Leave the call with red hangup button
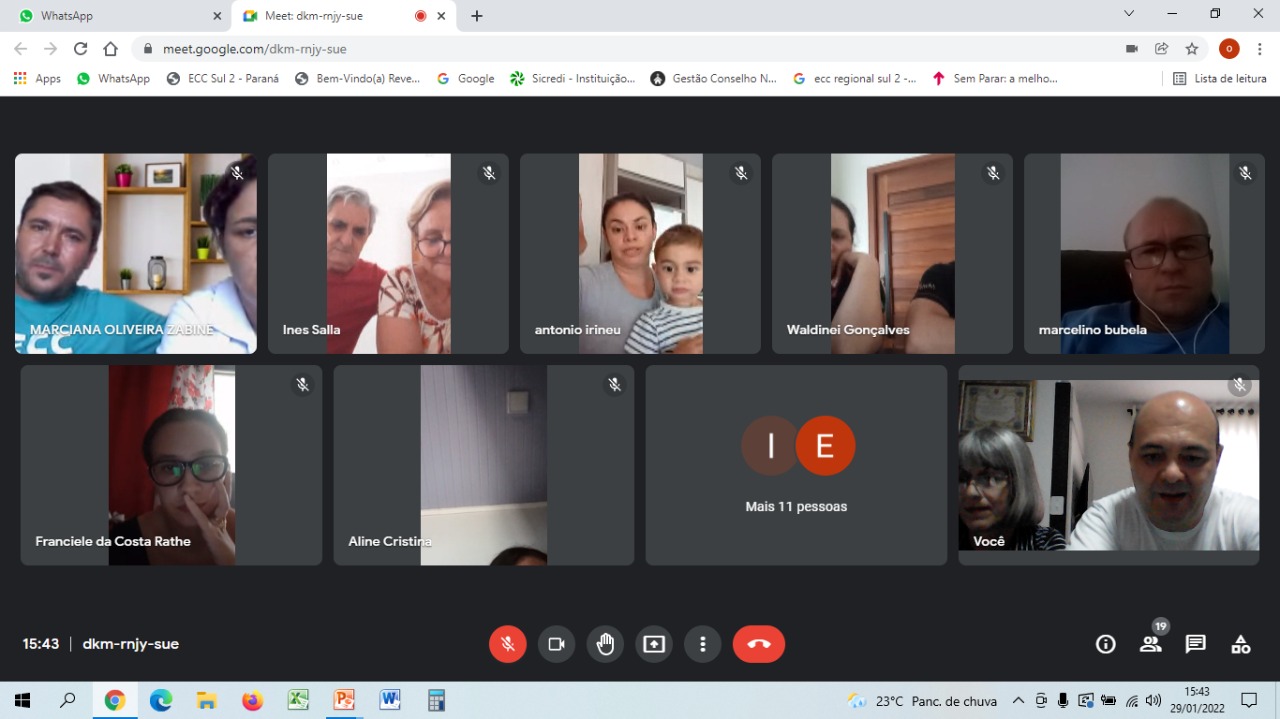 [x=759, y=644]
